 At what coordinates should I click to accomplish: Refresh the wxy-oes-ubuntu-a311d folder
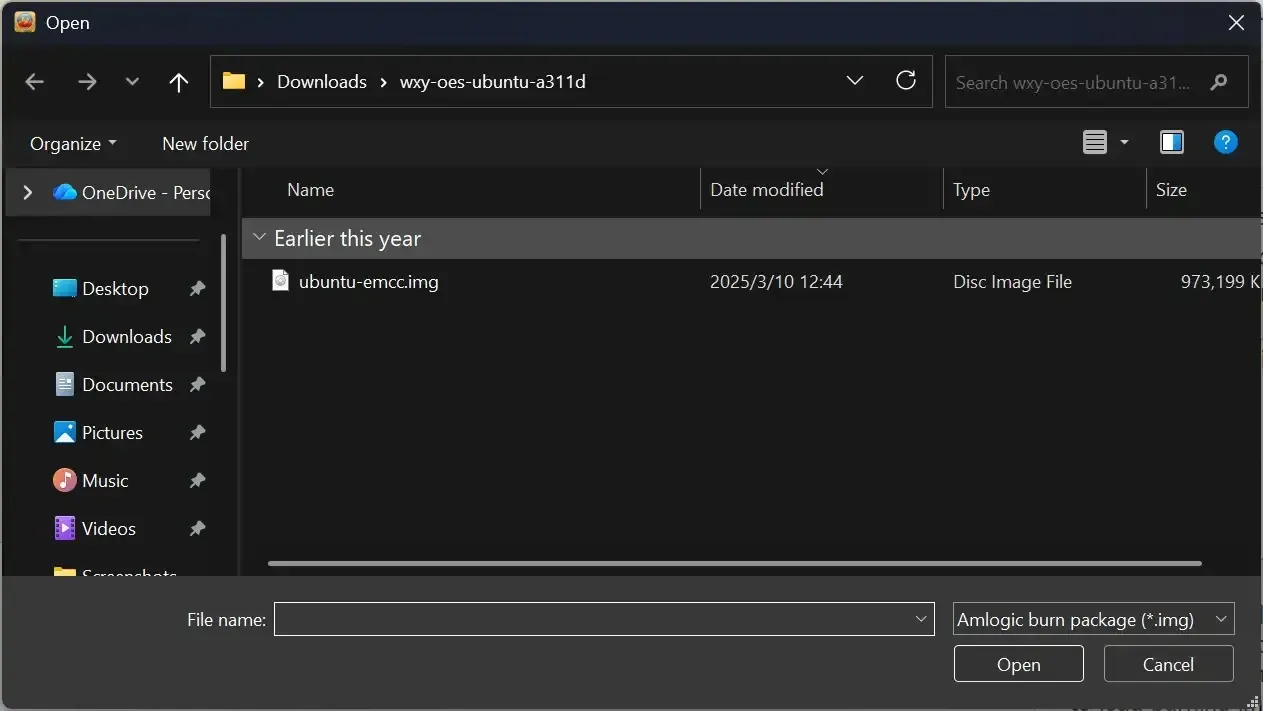point(906,81)
